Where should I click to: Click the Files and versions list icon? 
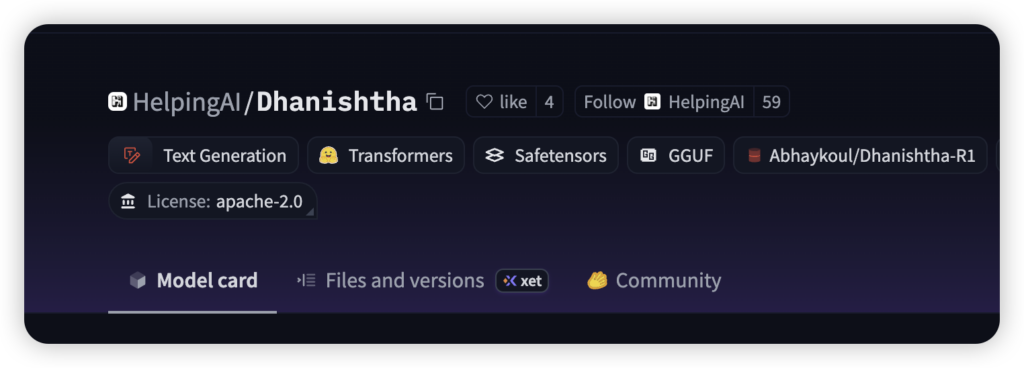tap(306, 281)
